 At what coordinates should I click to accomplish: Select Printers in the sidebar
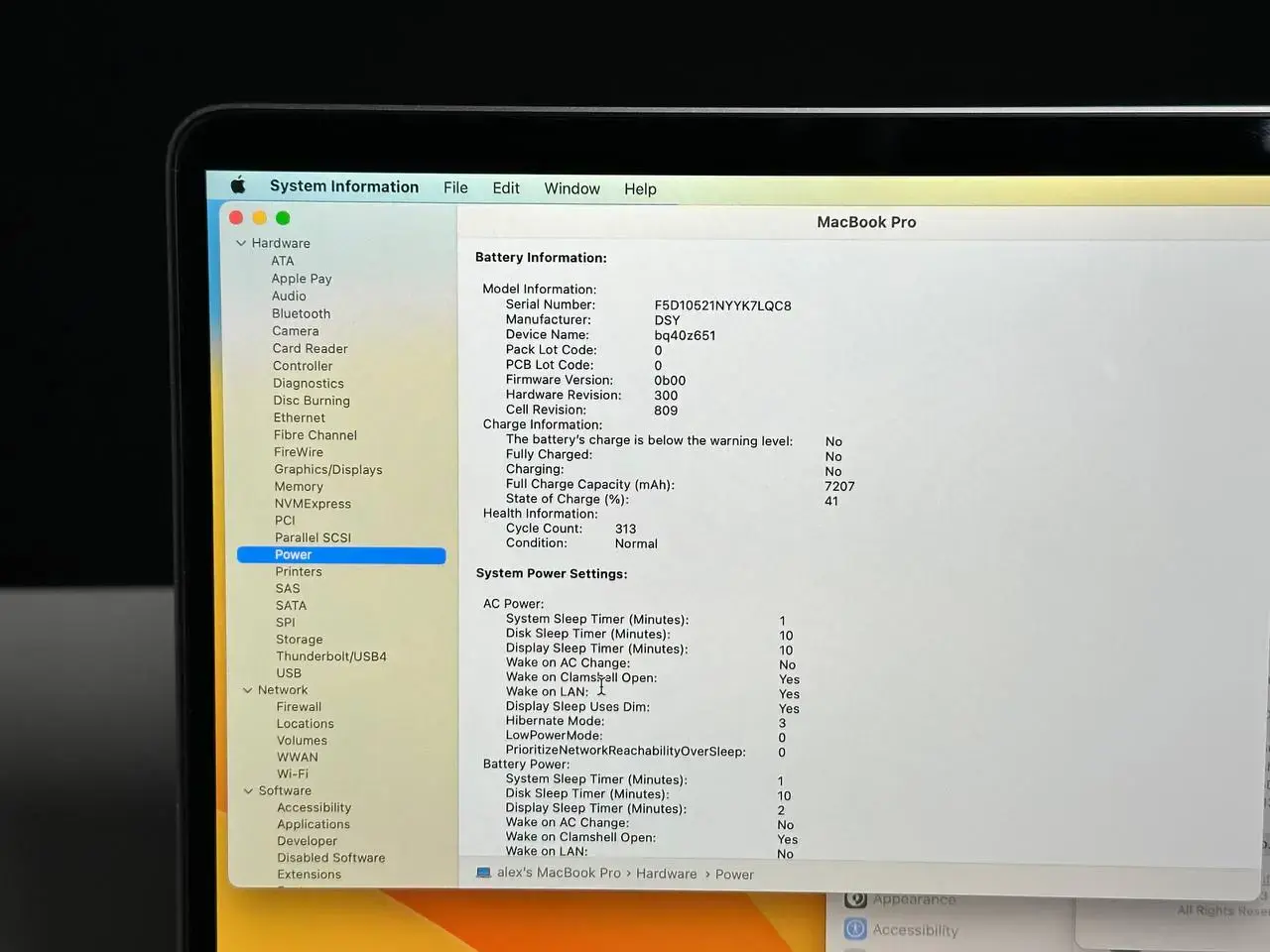pyautogui.click(x=299, y=572)
